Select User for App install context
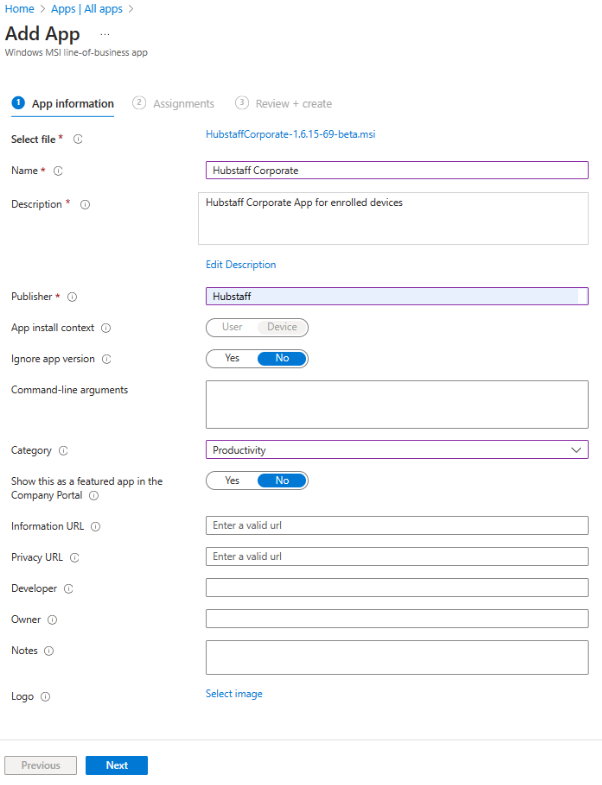Image resolution: width=602 pixels, height=785 pixels. pyautogui.click(x=232, y=327)
